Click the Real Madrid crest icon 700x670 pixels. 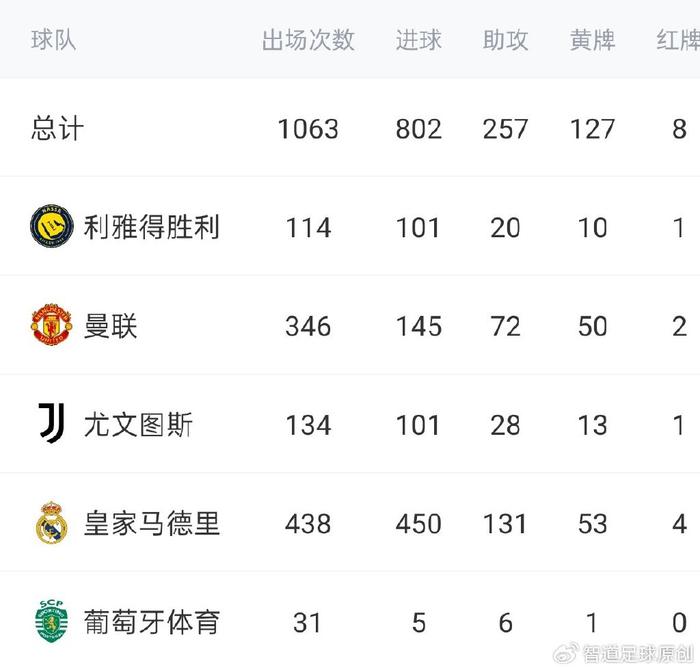point(51,523)
